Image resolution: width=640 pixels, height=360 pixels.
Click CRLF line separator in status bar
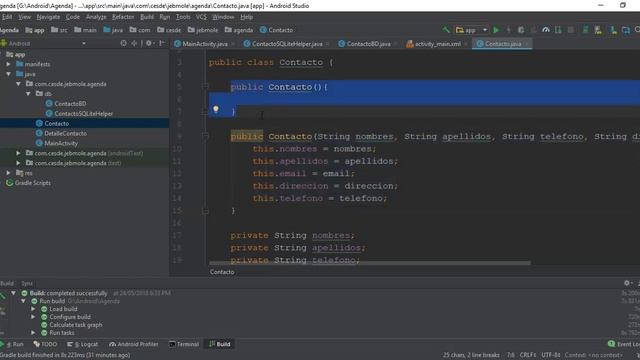click(528, 355)
